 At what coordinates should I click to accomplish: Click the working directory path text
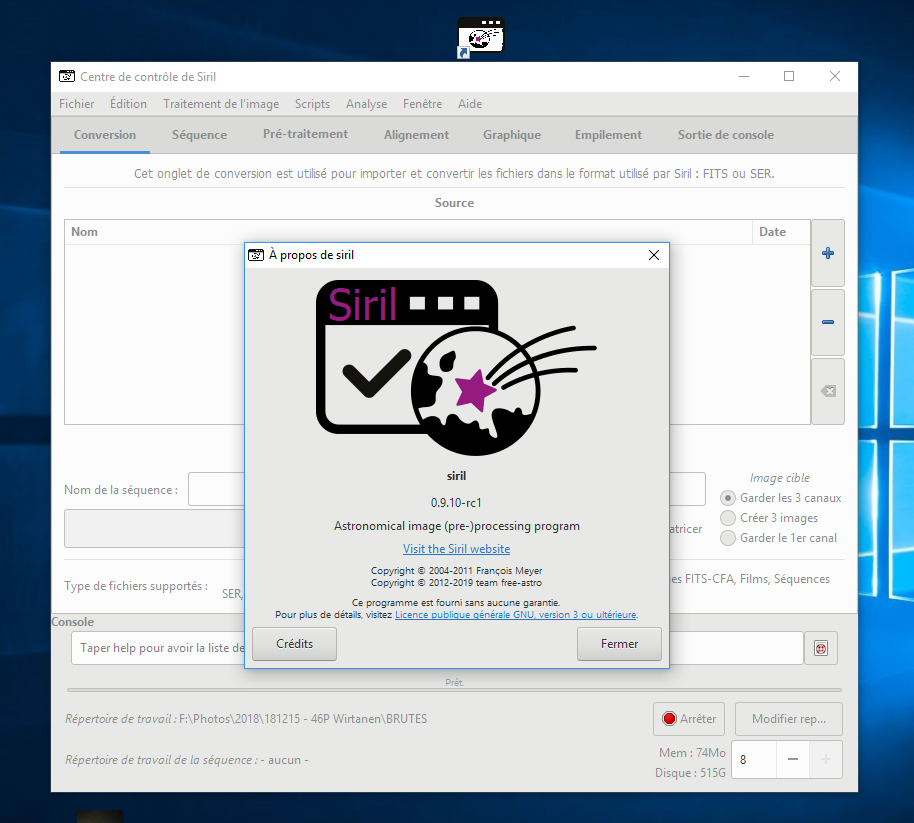pos(303,719)
